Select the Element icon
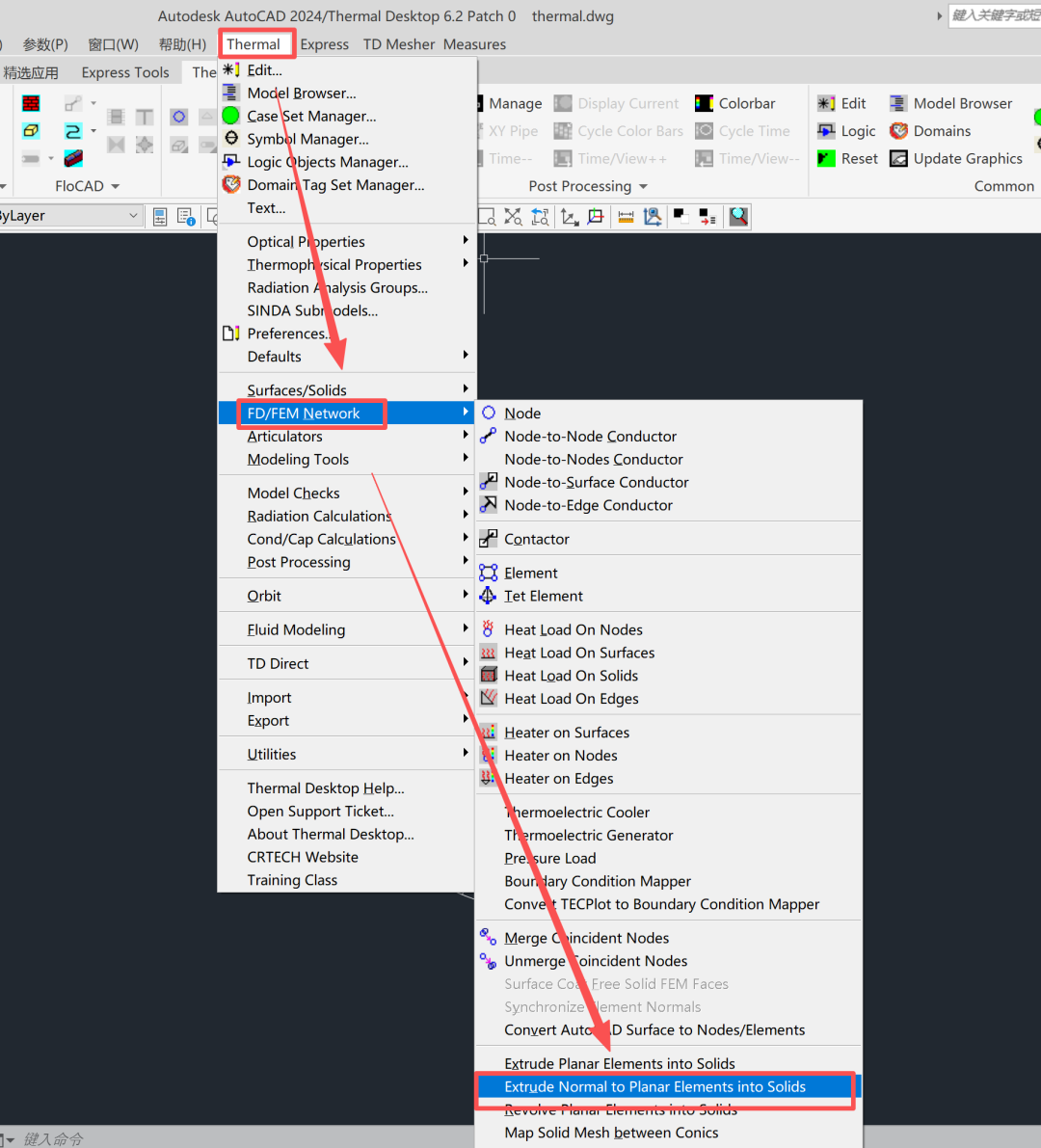This screenshot has width=1041, height=1148. pyautogui.click(x=489, y=573)
